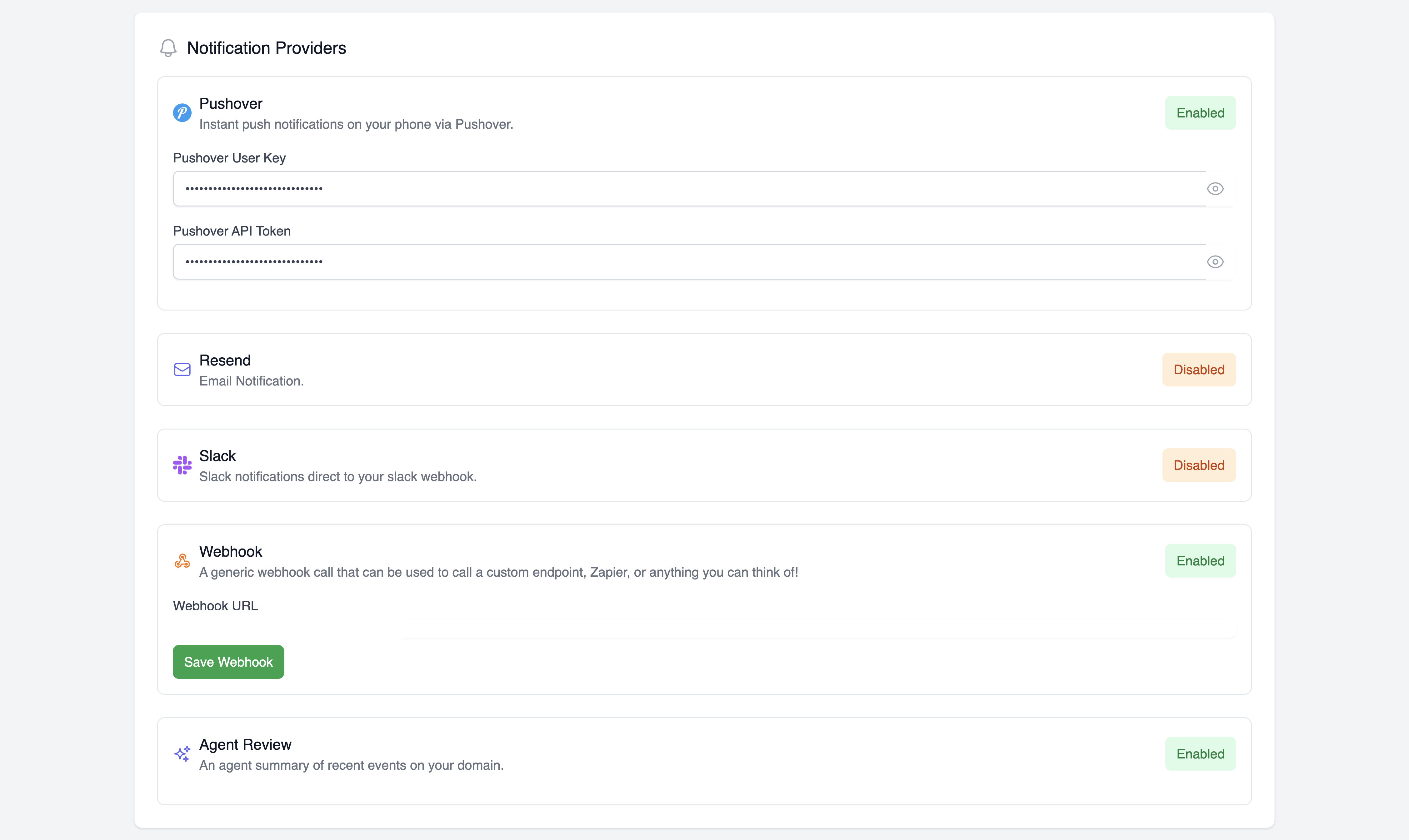This screenshot has height=840, width=1409.
Task: Click the orange Webhook icon
Action: click(x=182, y=560)
